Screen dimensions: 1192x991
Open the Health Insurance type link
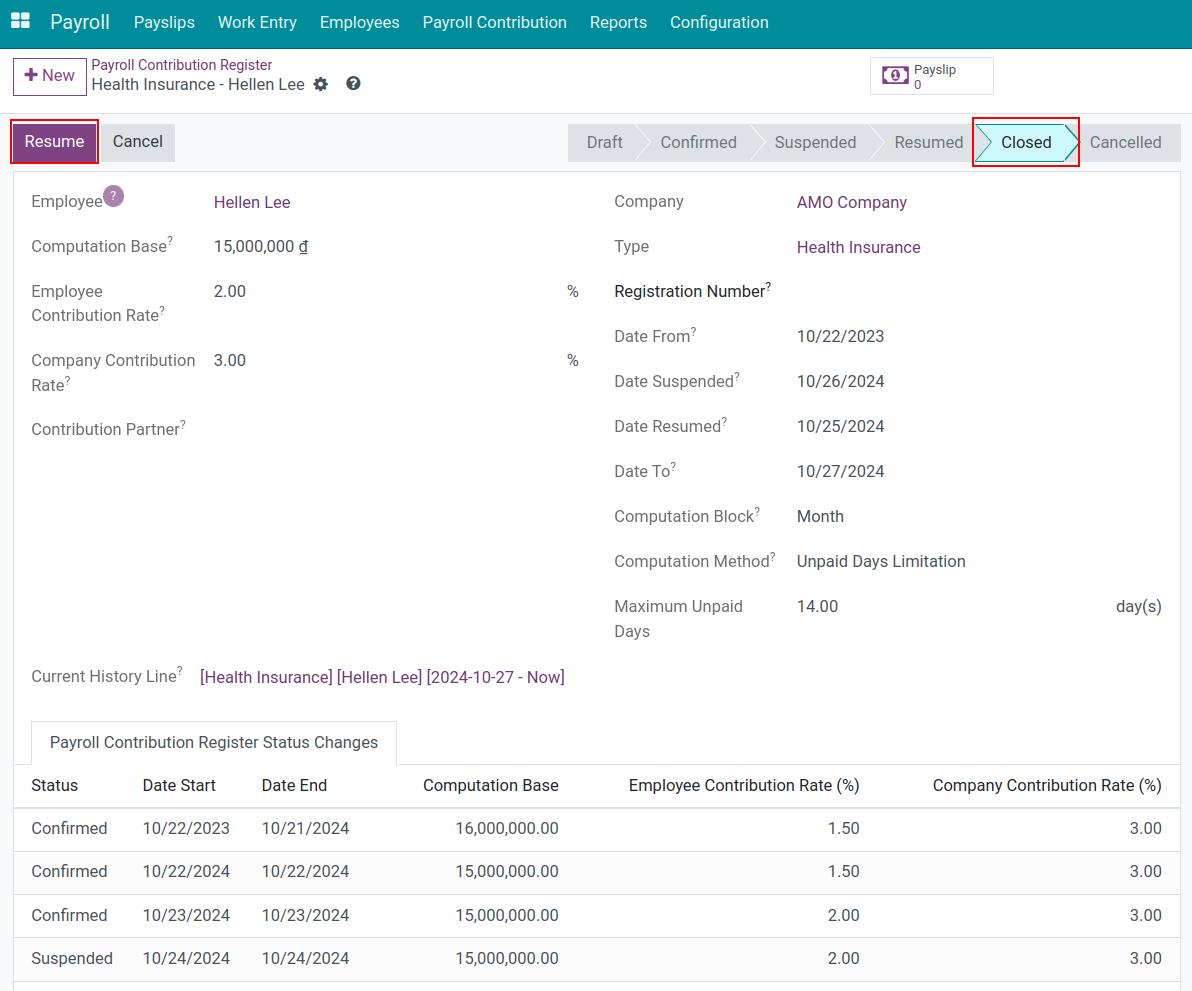(x=858, y=247)
